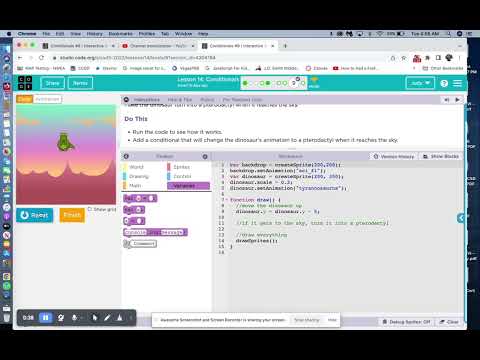Click the orange Finish button
This screenshot has width=480, height=360.
pyautogui.click(x=72, y=215)
